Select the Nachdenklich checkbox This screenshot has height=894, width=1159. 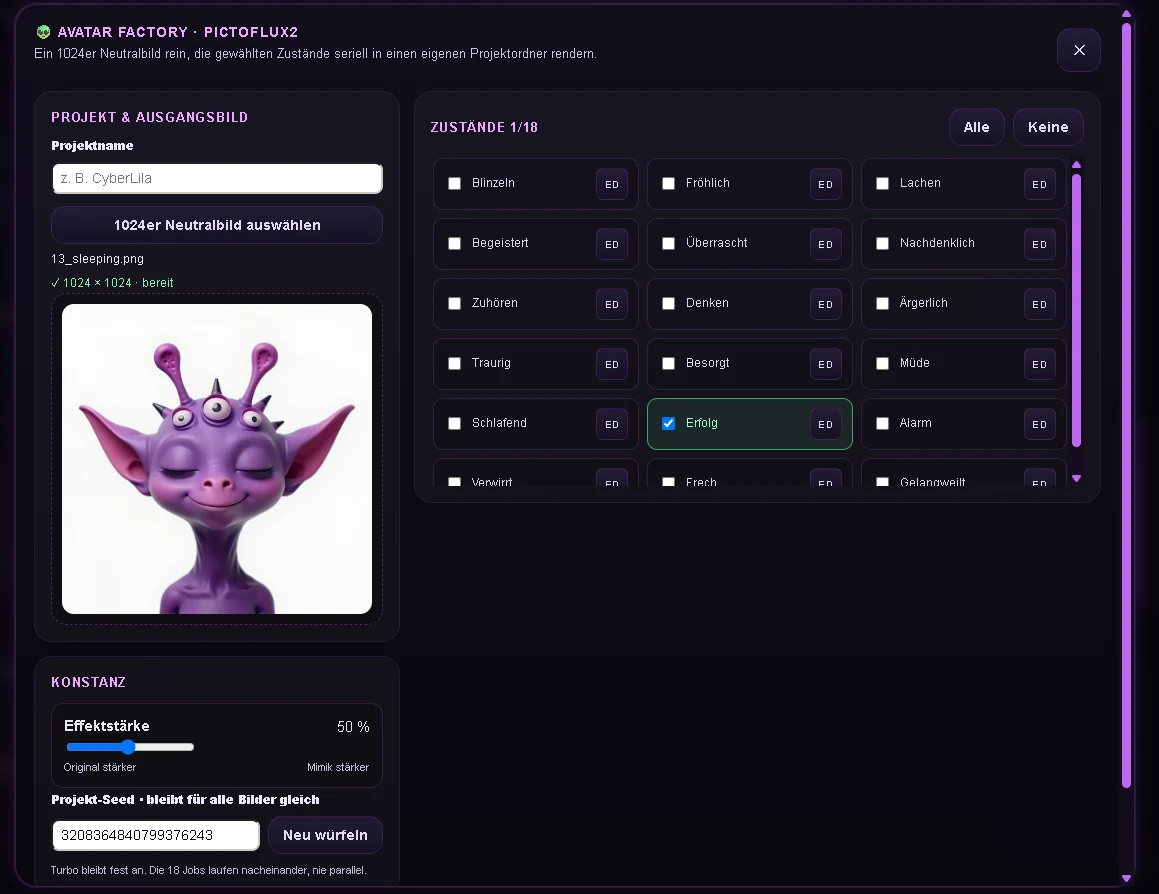(x=883, y=243)
